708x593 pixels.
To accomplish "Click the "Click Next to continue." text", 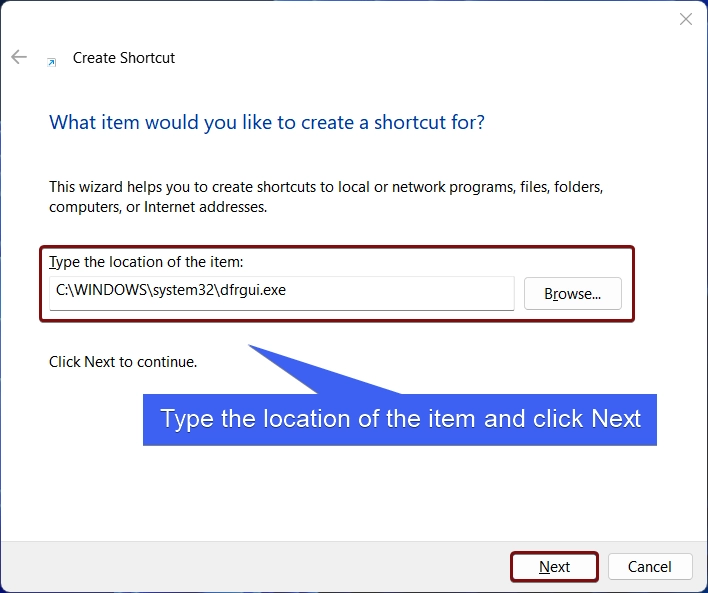I will tap(123, 362).
